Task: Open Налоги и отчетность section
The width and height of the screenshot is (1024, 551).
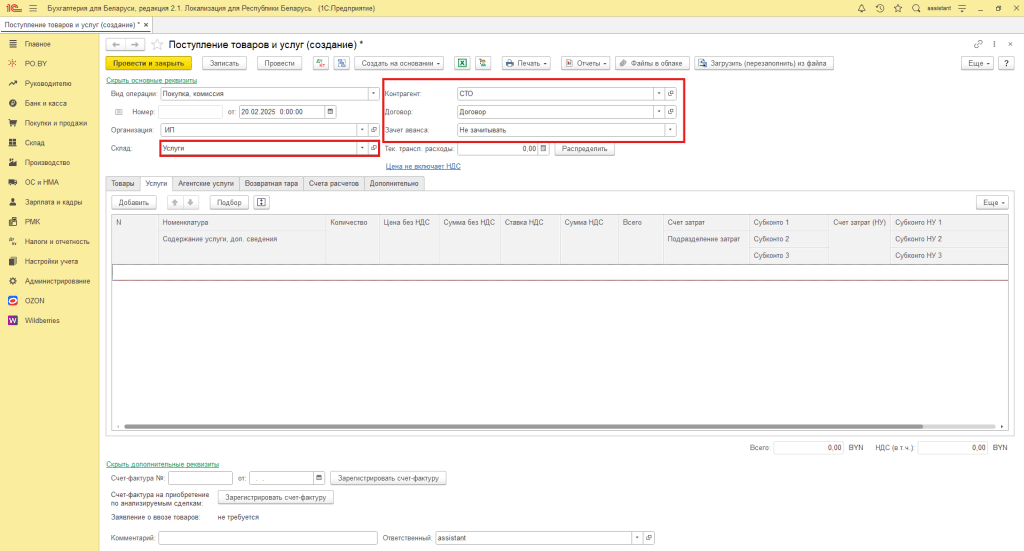Action: click(x=57, y=242)
